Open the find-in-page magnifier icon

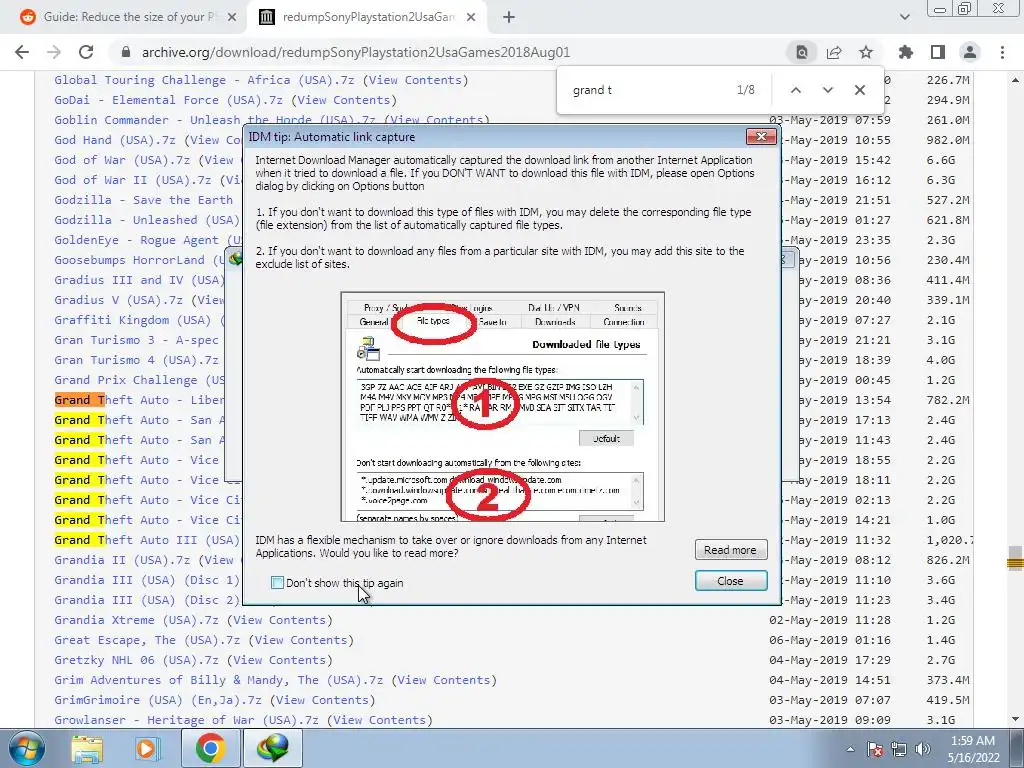[x=802, y=52]
